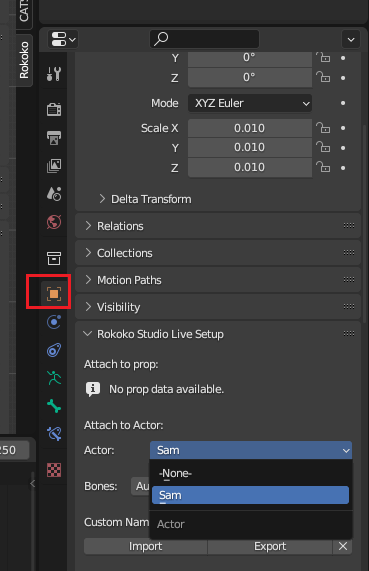Image resolution: width=369 pixels, height=571 pixels.
Task: Open the Scene properties tab
Action: [x=54, y=194]
